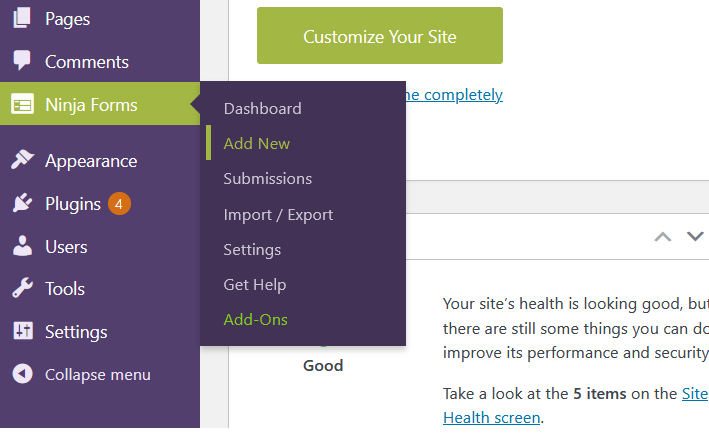
Task: Select Add New in Ninja Forms submenu
Action: [256, 144]
